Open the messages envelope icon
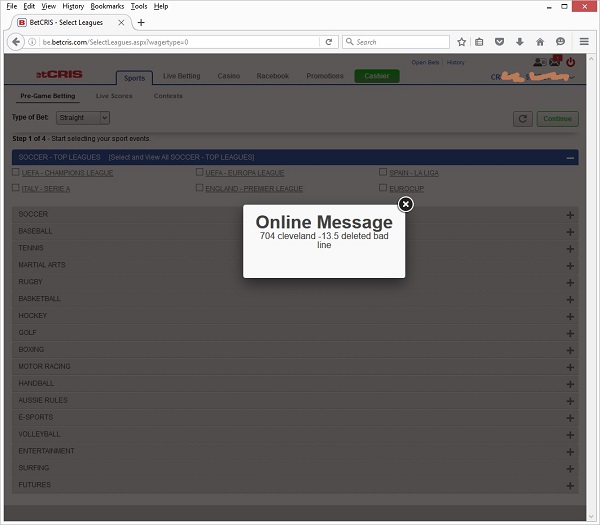Screen dimensions: 600x525 click(554, 63)
